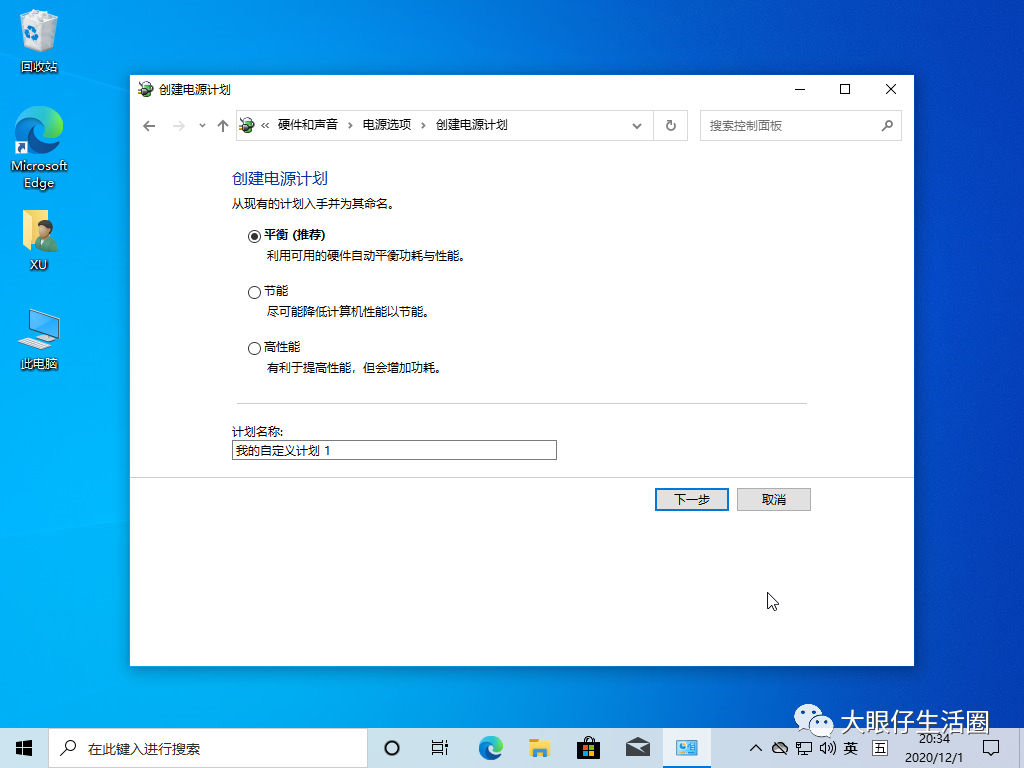The width and height of the screenshot is (1024, 768).
Task: Close the 创建电源计划 window
Action: click(x=891, y=89)
